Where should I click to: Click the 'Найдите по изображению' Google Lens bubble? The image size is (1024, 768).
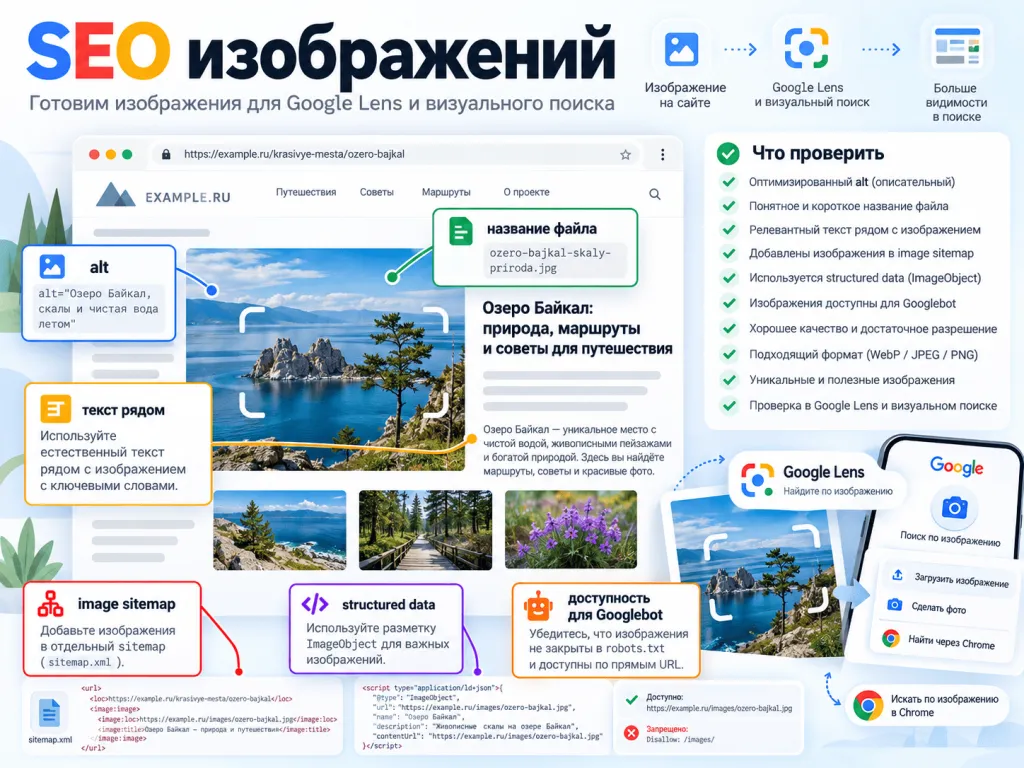[x=816, y=480]
